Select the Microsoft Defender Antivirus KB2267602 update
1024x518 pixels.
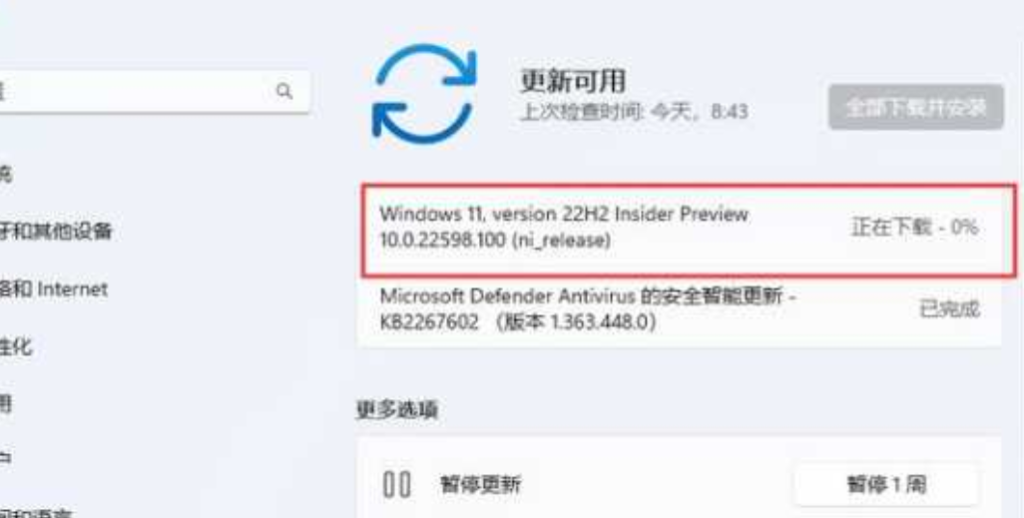point(679,310)
